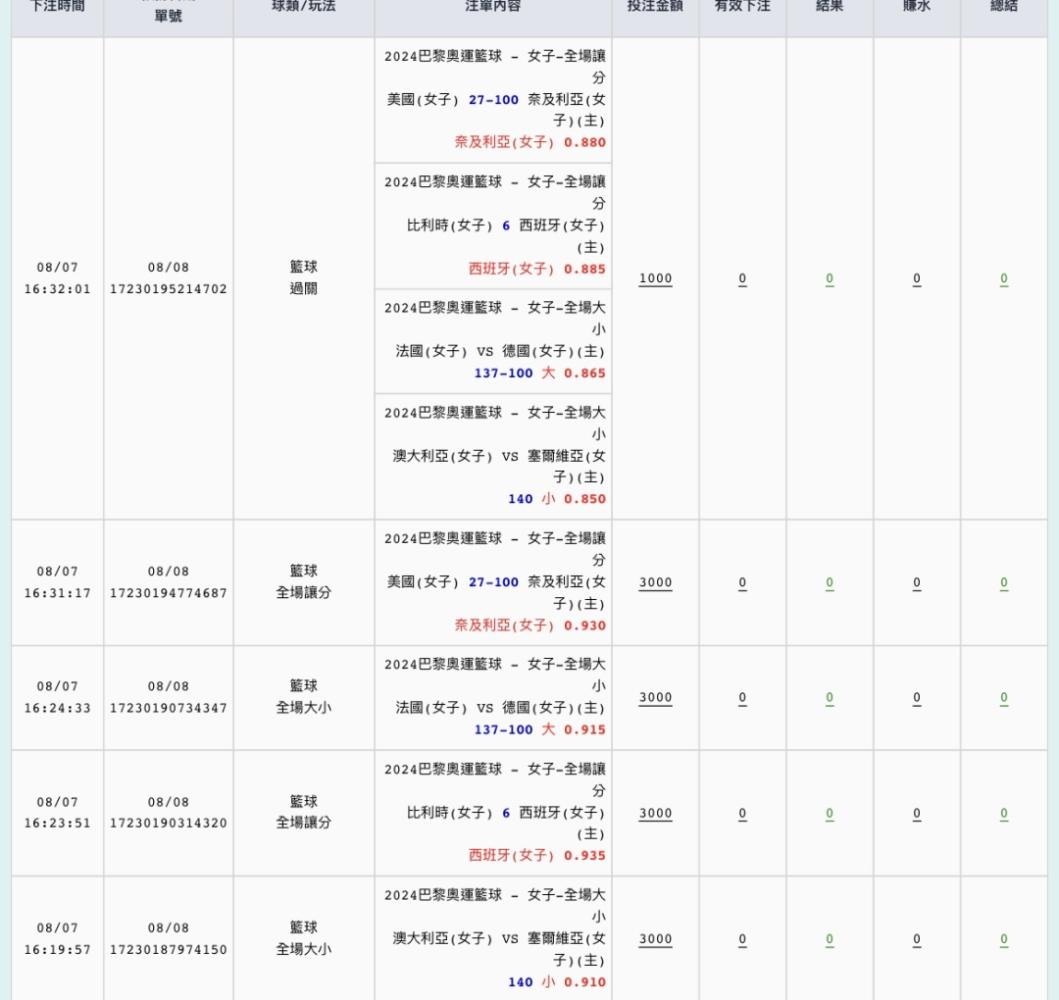Click bet time 16:23:51
The height and width of the screenshot is (1000, 1059).
point(57,823)
